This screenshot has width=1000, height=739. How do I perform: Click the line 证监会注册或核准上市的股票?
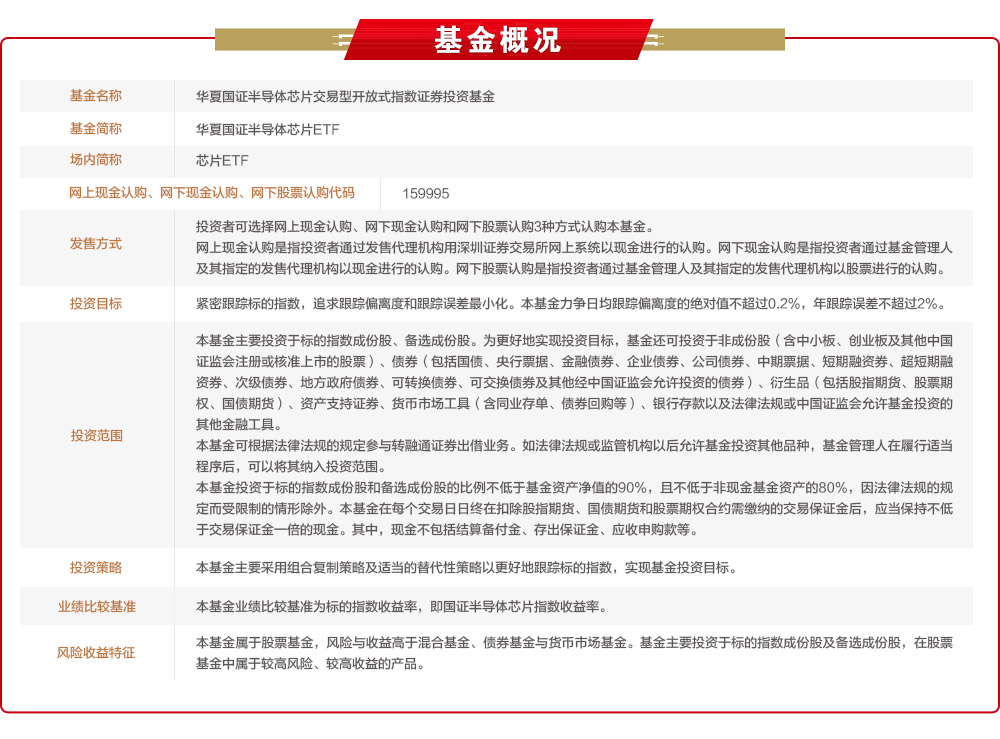click(x=574, y=362)
